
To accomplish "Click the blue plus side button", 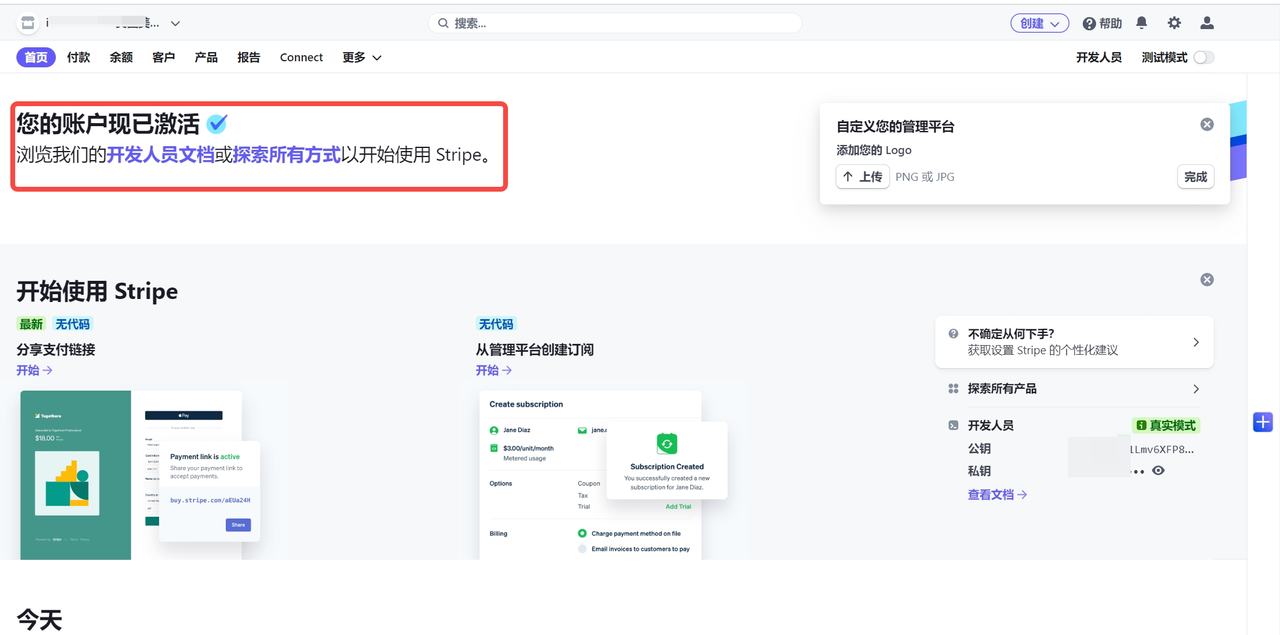I will pyautogui.click(x=1263, y=422).
